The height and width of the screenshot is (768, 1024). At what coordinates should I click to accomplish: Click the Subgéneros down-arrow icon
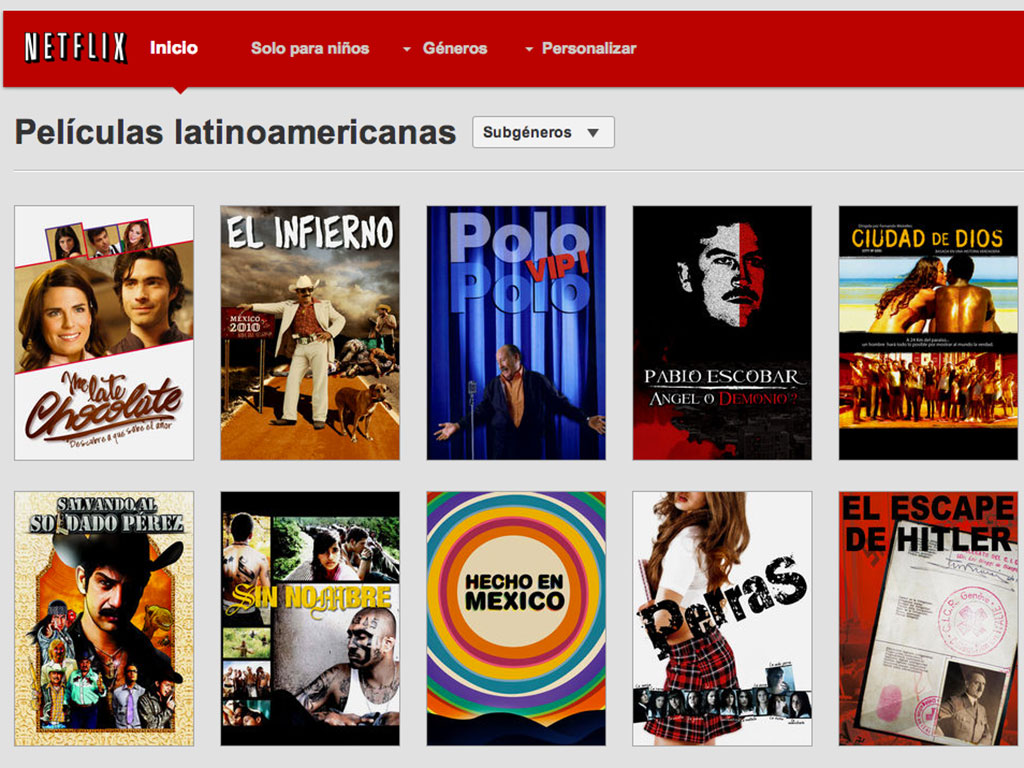coord(592,133)
